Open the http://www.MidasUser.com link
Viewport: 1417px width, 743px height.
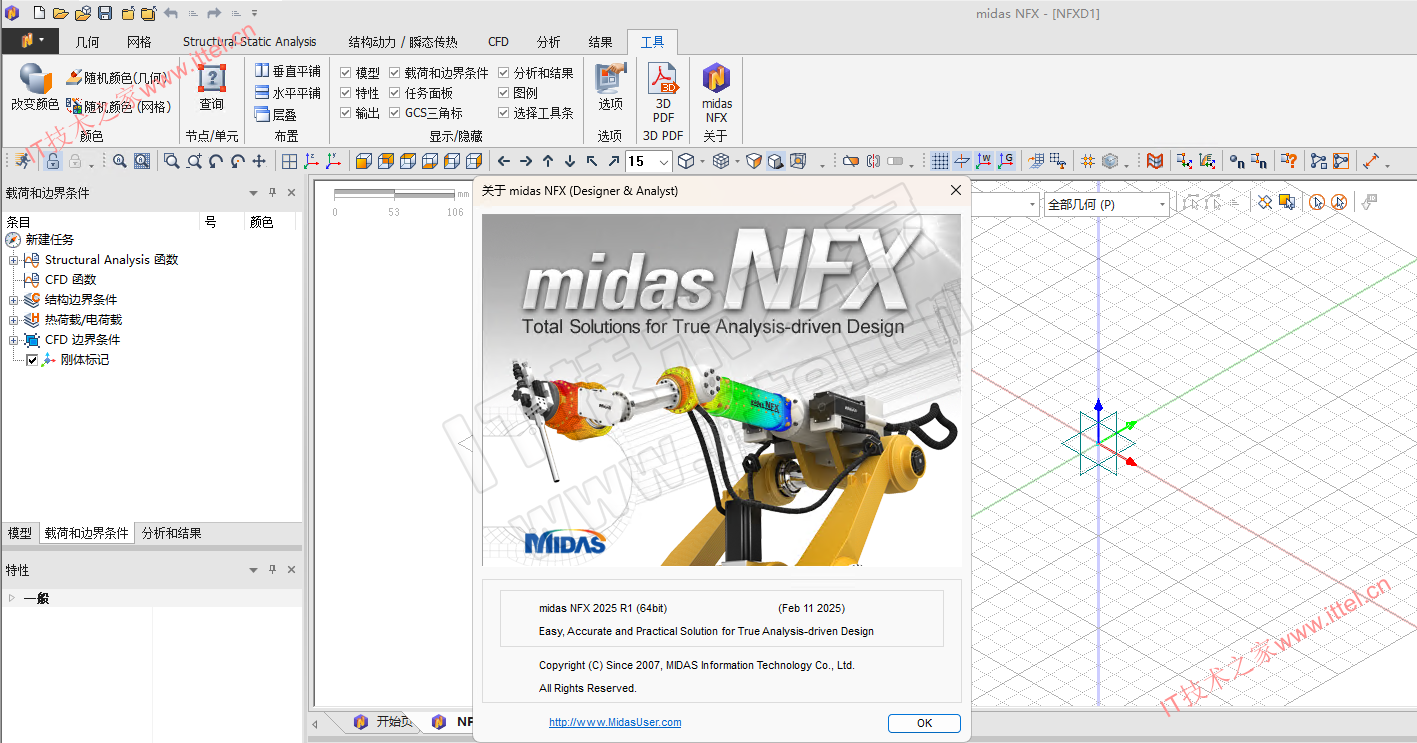tap(615, 722)
